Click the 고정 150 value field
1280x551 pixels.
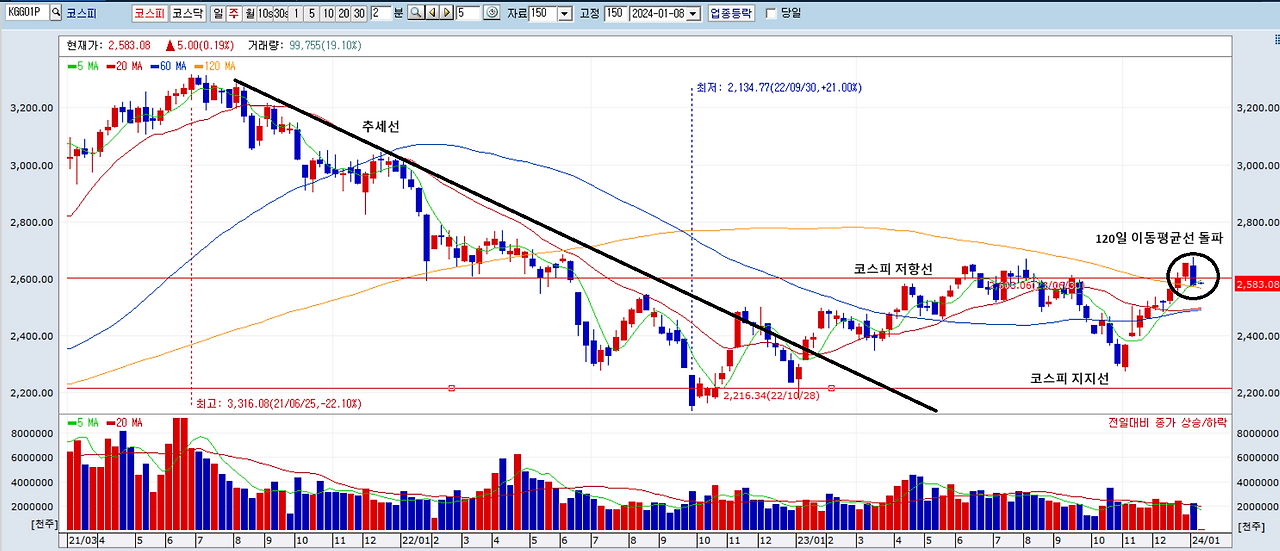click(x=615, y=13)
